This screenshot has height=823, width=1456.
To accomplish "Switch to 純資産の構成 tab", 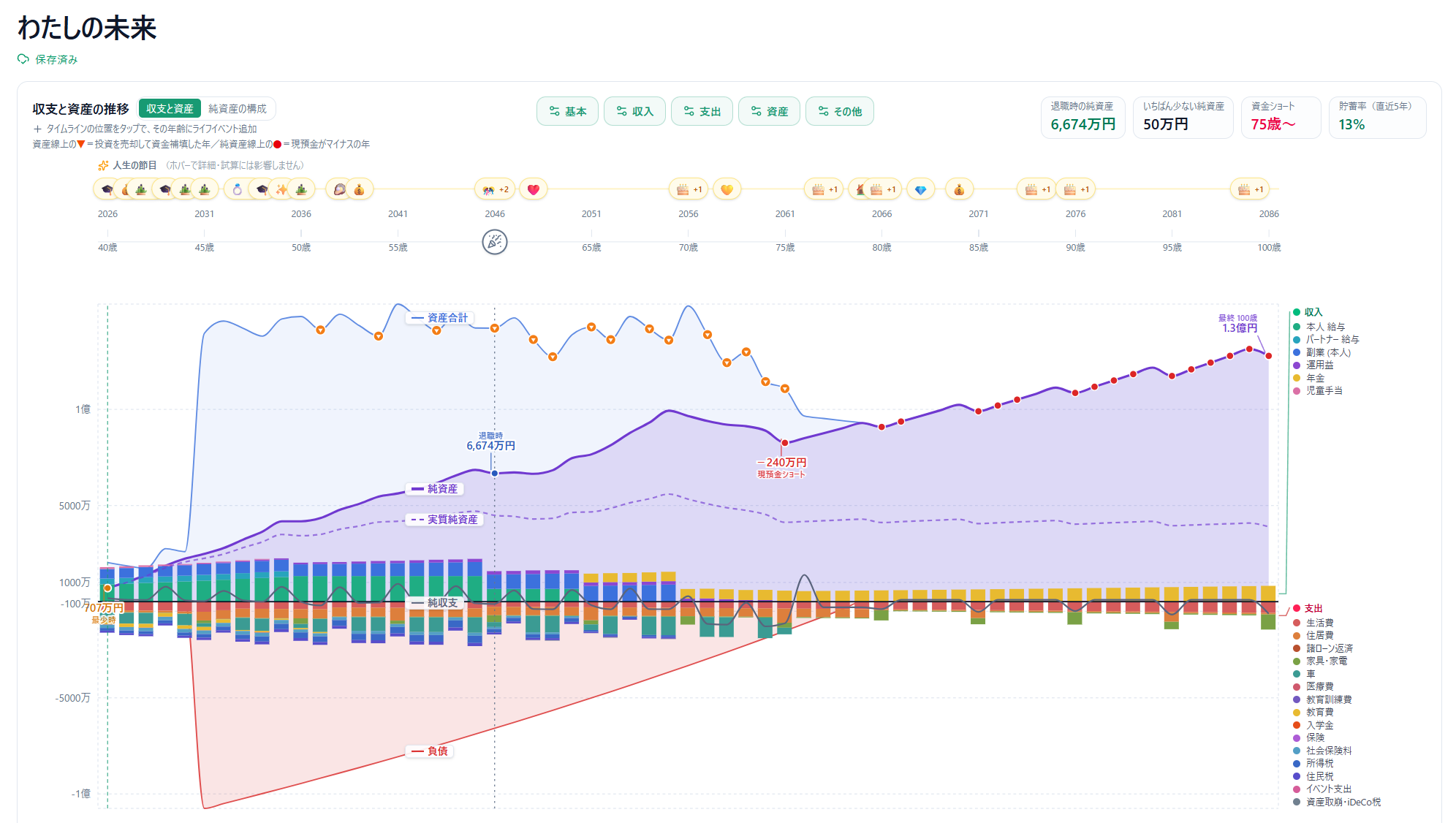I will tap(238, 109).
